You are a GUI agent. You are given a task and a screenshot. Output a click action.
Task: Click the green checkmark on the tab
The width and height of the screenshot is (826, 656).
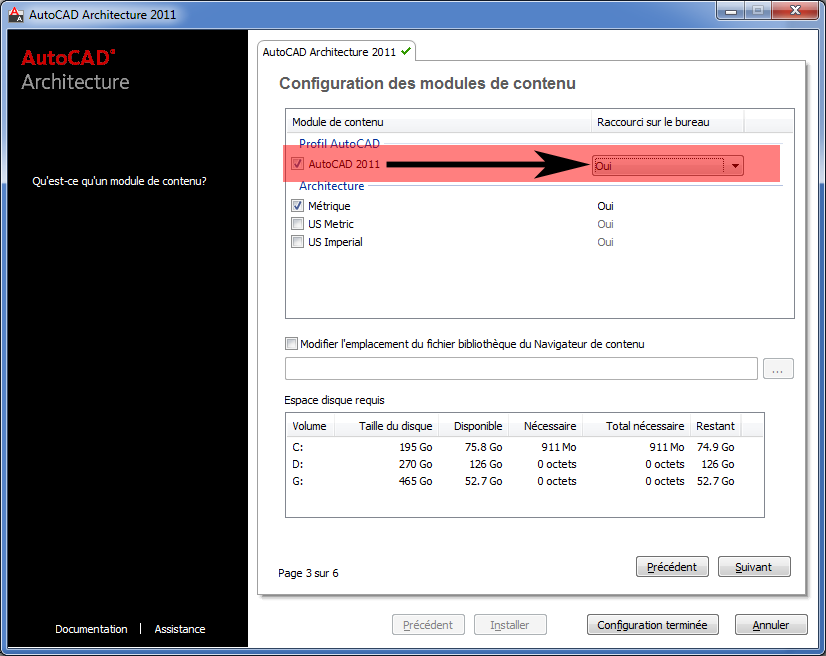point(406,51)
